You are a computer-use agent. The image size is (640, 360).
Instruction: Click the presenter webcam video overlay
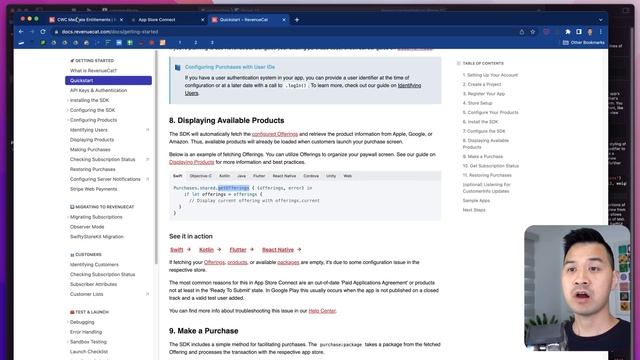[577, 288]
